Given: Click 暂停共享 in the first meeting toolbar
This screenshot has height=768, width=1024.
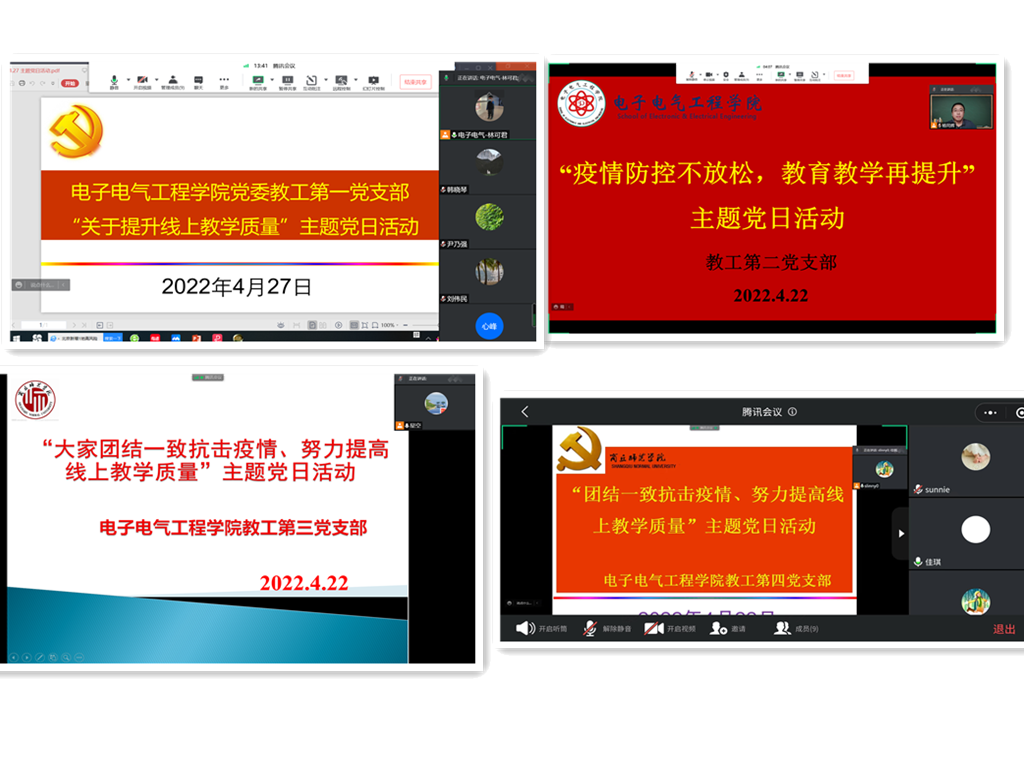Looking at the screenshot, I should click(286, 80).
